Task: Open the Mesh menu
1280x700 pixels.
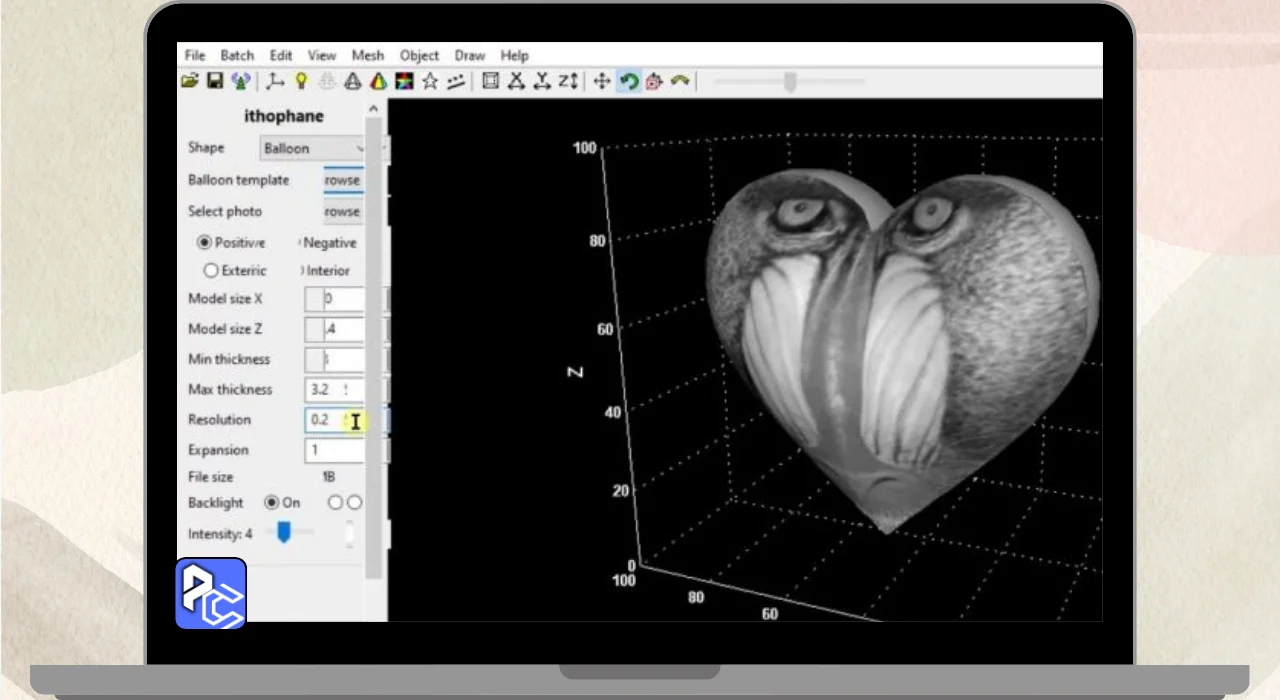Action: click(367, 55)
